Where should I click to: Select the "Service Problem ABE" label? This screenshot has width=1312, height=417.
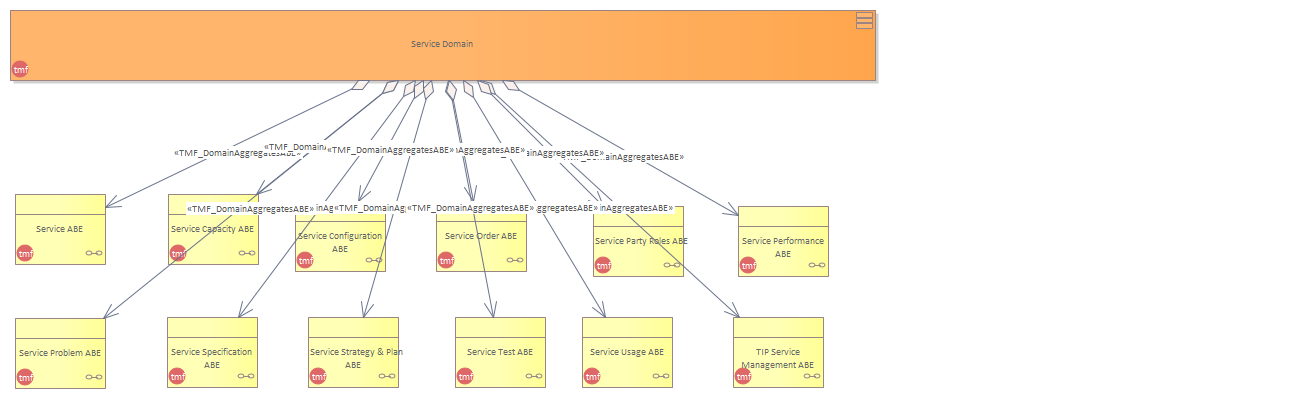click(60, 353)
